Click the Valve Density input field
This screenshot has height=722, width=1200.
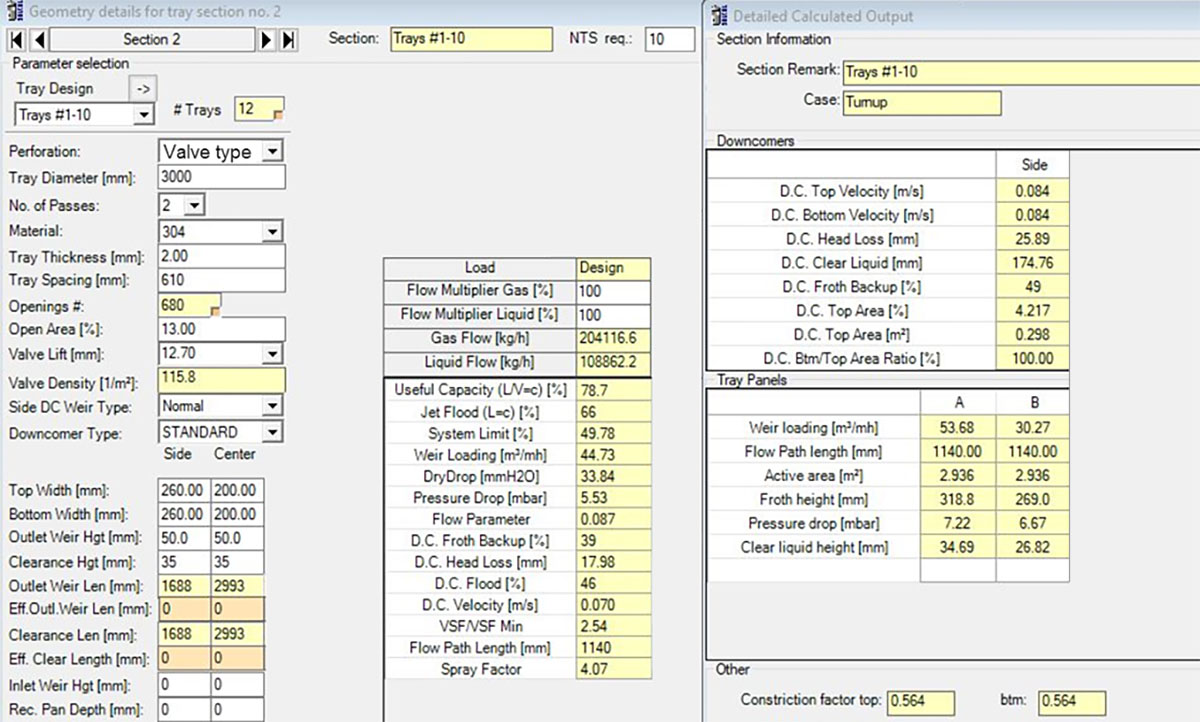(222, 381)
